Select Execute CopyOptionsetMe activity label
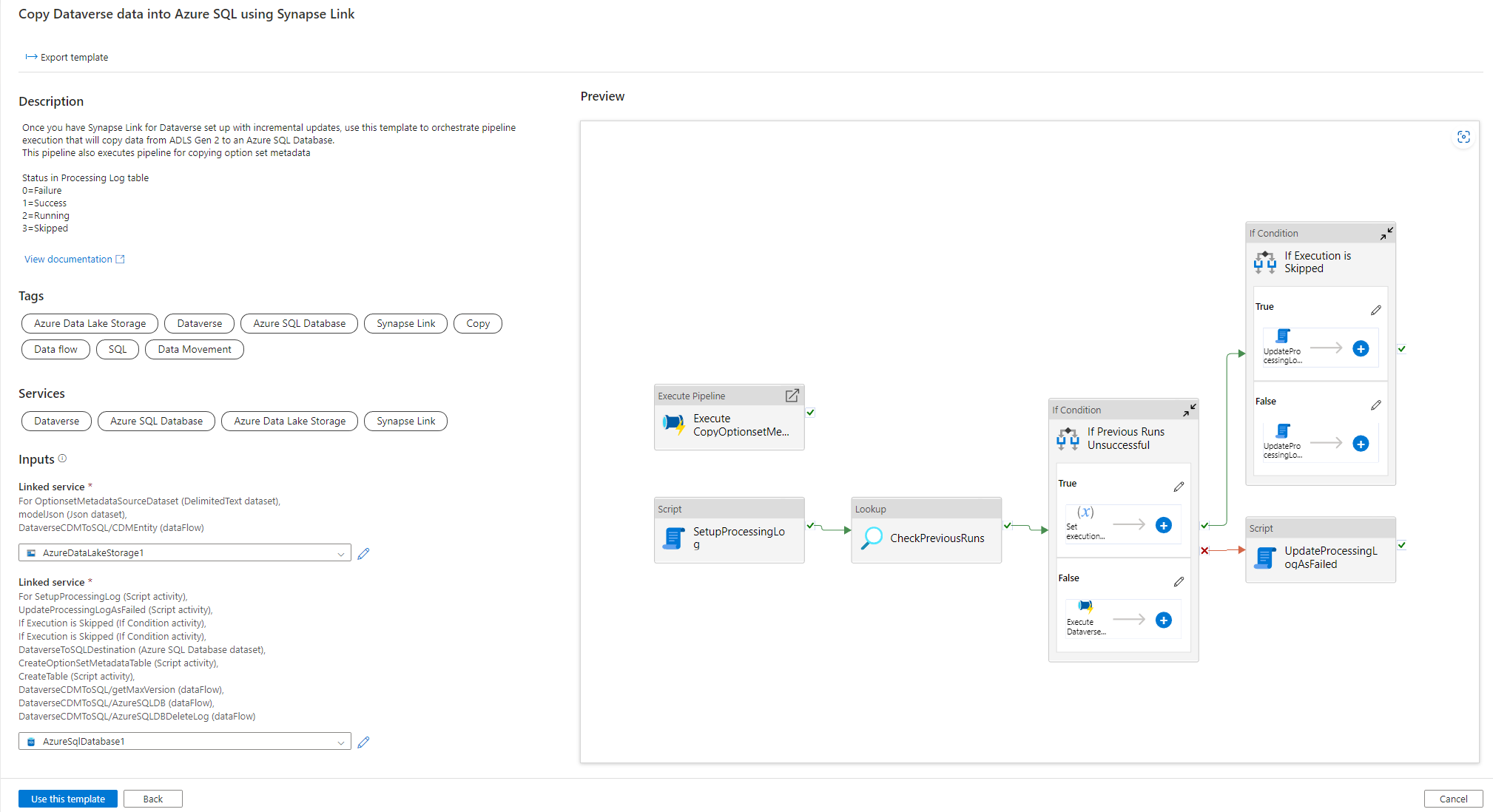 tap(741, 424)
